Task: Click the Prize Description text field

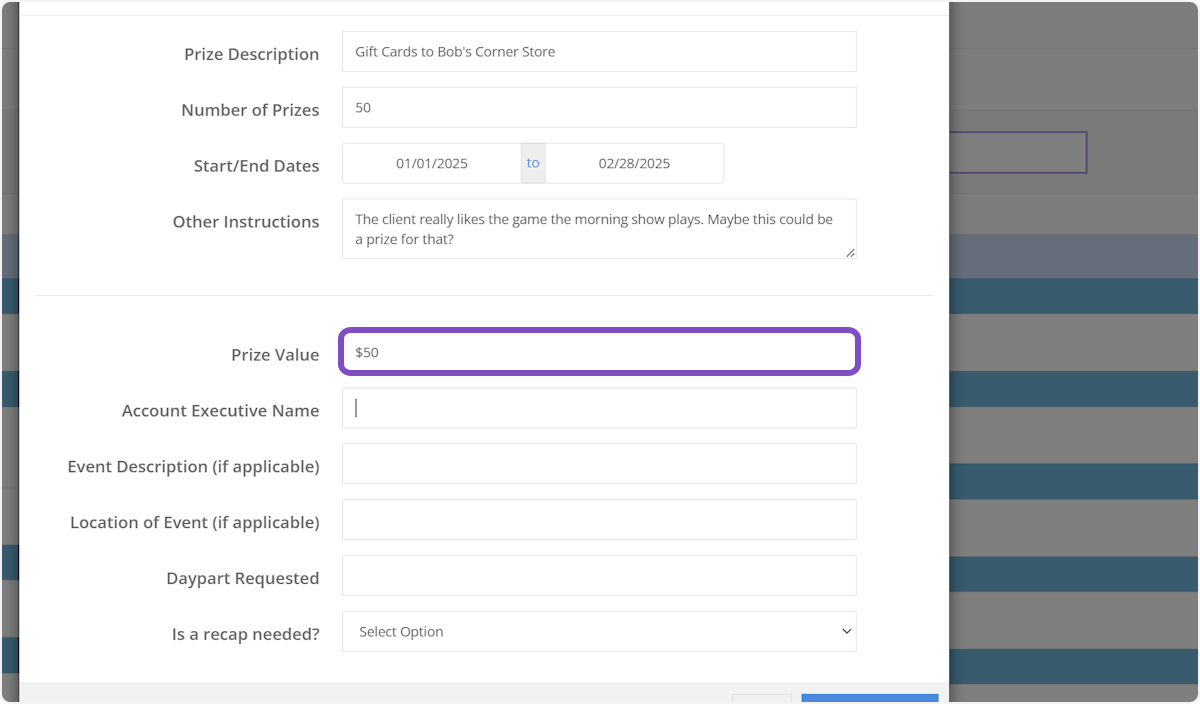Action: point(598,52)
